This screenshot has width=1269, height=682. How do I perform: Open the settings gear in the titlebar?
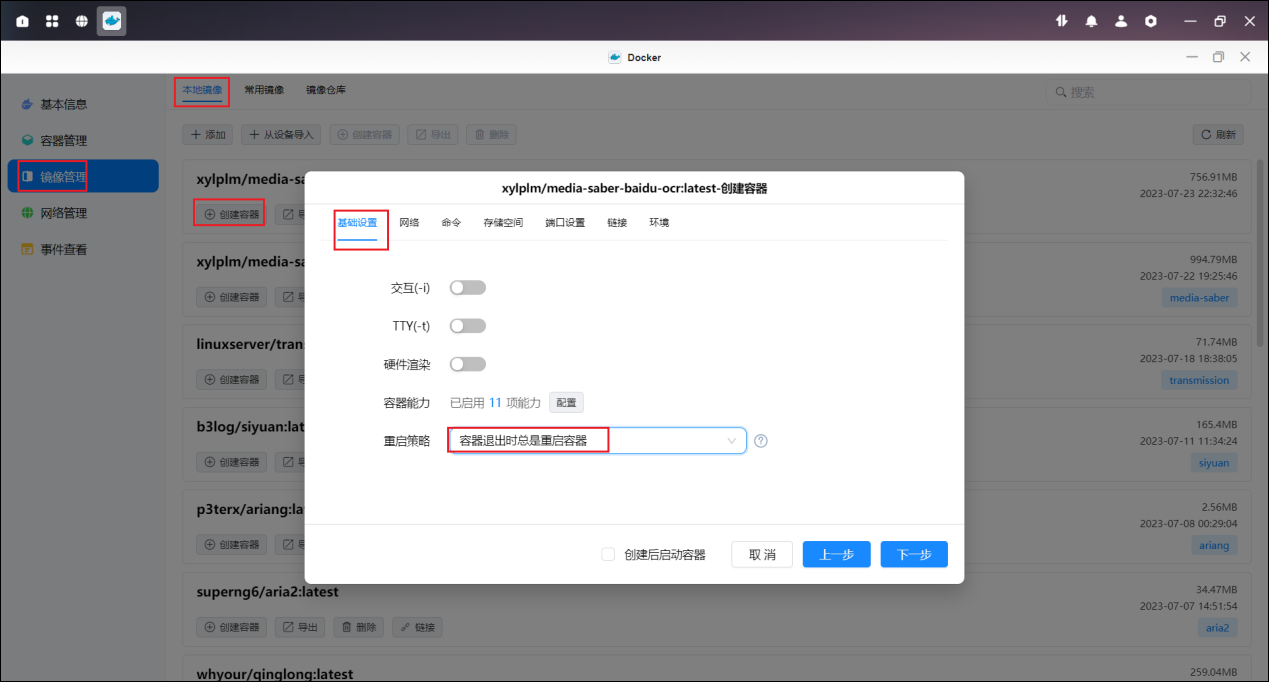click(1151, 20)
